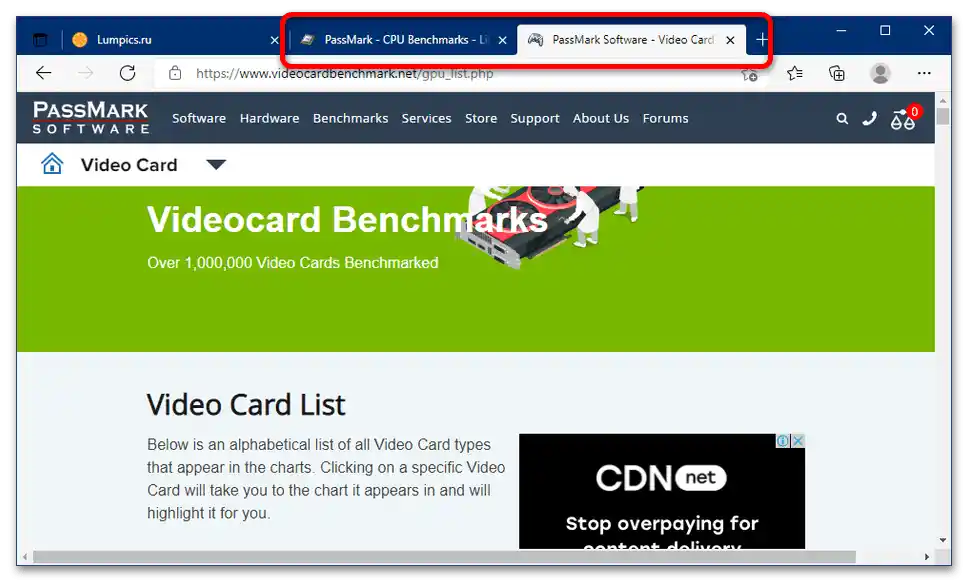Close the Lumpics.ru tab
Image resolution: width=968 pixels, height=582 pixels.
click(x=275, y=40)
